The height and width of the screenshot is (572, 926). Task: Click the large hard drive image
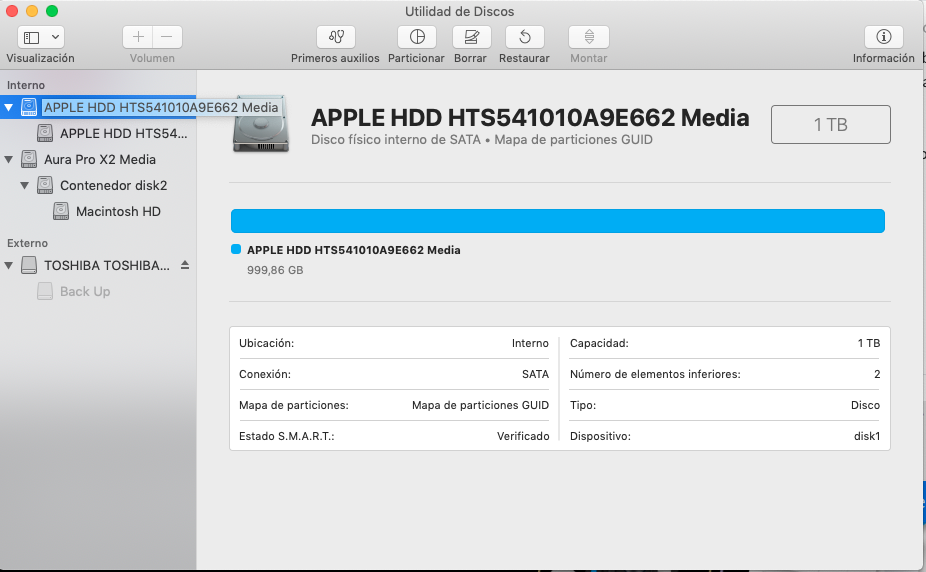pos(261,124)
